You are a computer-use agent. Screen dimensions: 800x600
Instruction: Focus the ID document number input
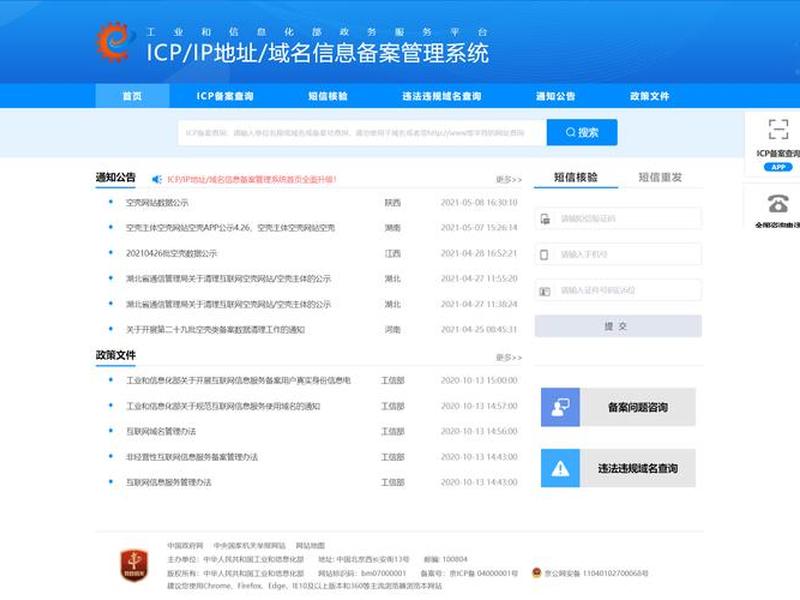(618, 290)
